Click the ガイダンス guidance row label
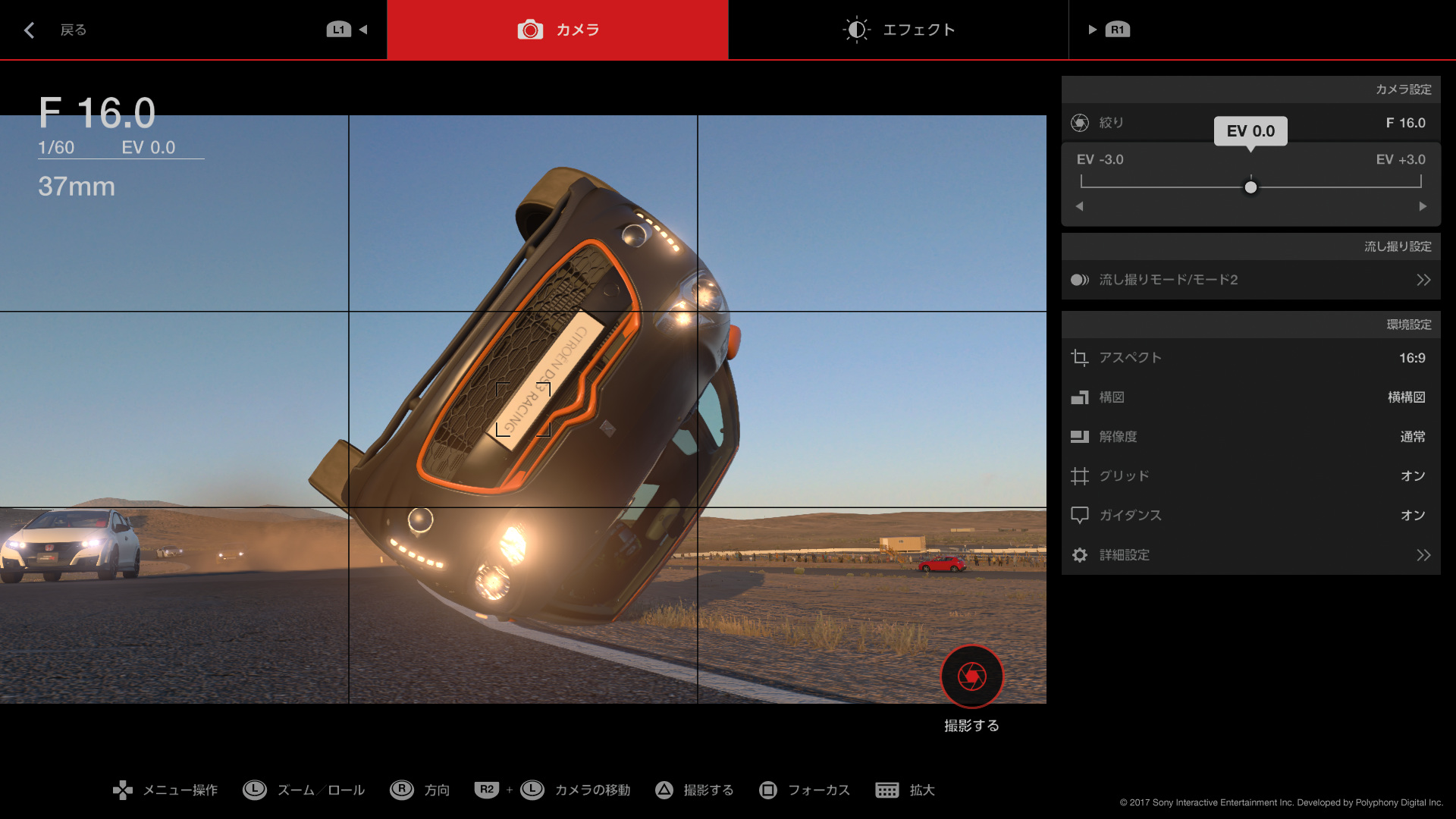Image resolution: width=1456 pixels, height=819 pixels. tap(1131, 516)
